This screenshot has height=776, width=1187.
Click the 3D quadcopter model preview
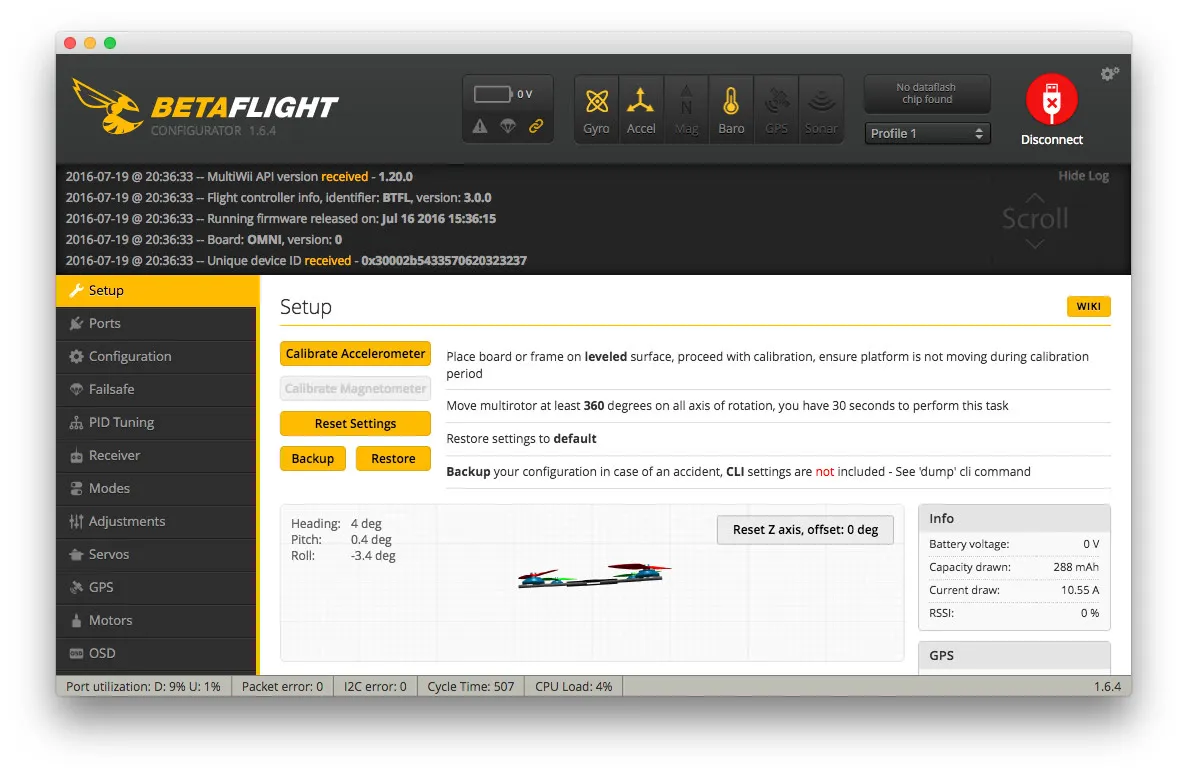(x=593, y=577)
